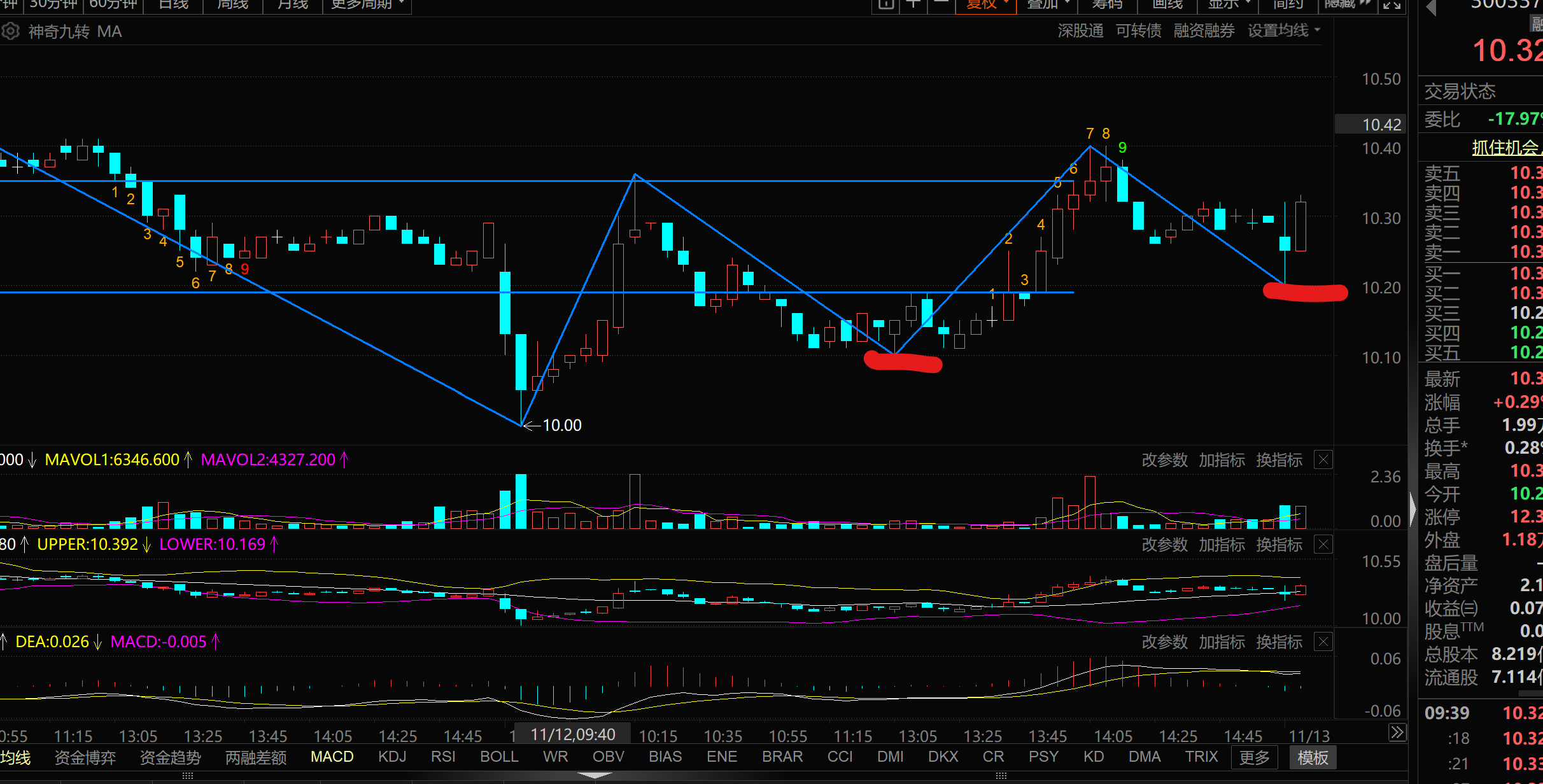Click the 模板 template button
Screen dimensions: 1543x784
[x=1313, y=757]
